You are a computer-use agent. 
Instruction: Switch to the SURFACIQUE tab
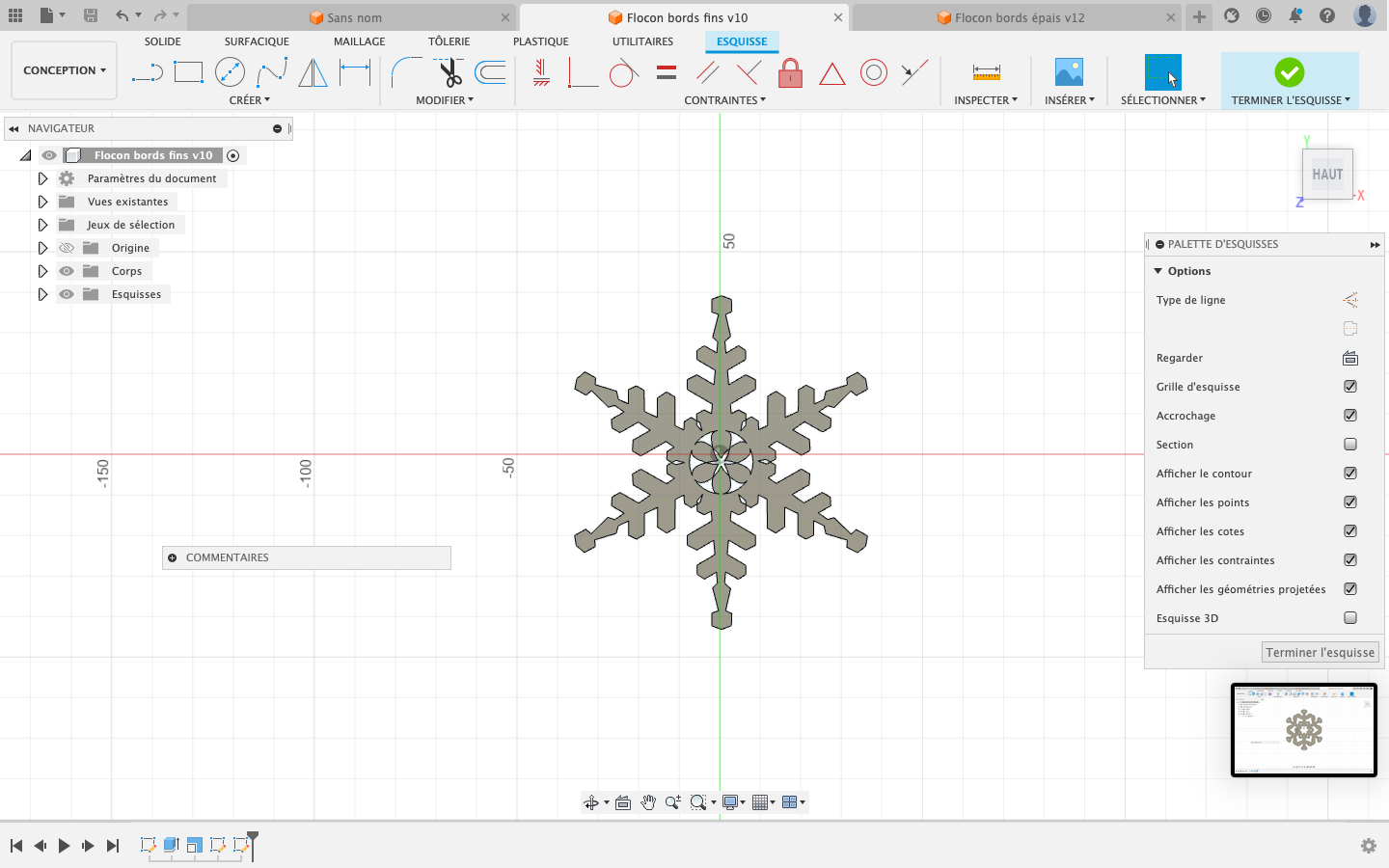tap(257, 41)
